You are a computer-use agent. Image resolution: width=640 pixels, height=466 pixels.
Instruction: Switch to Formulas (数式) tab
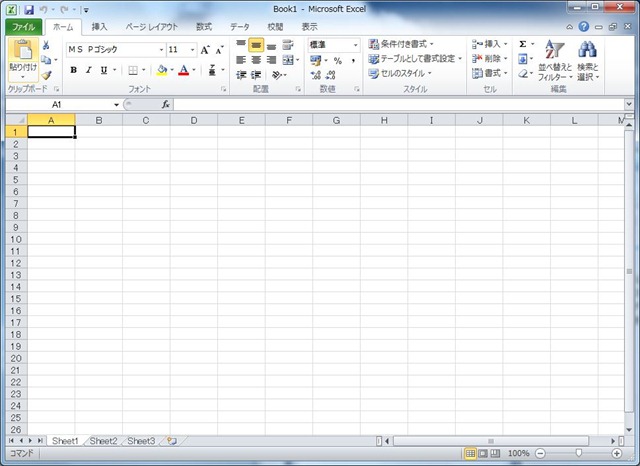pyautogui.click(x=204, y=27)
